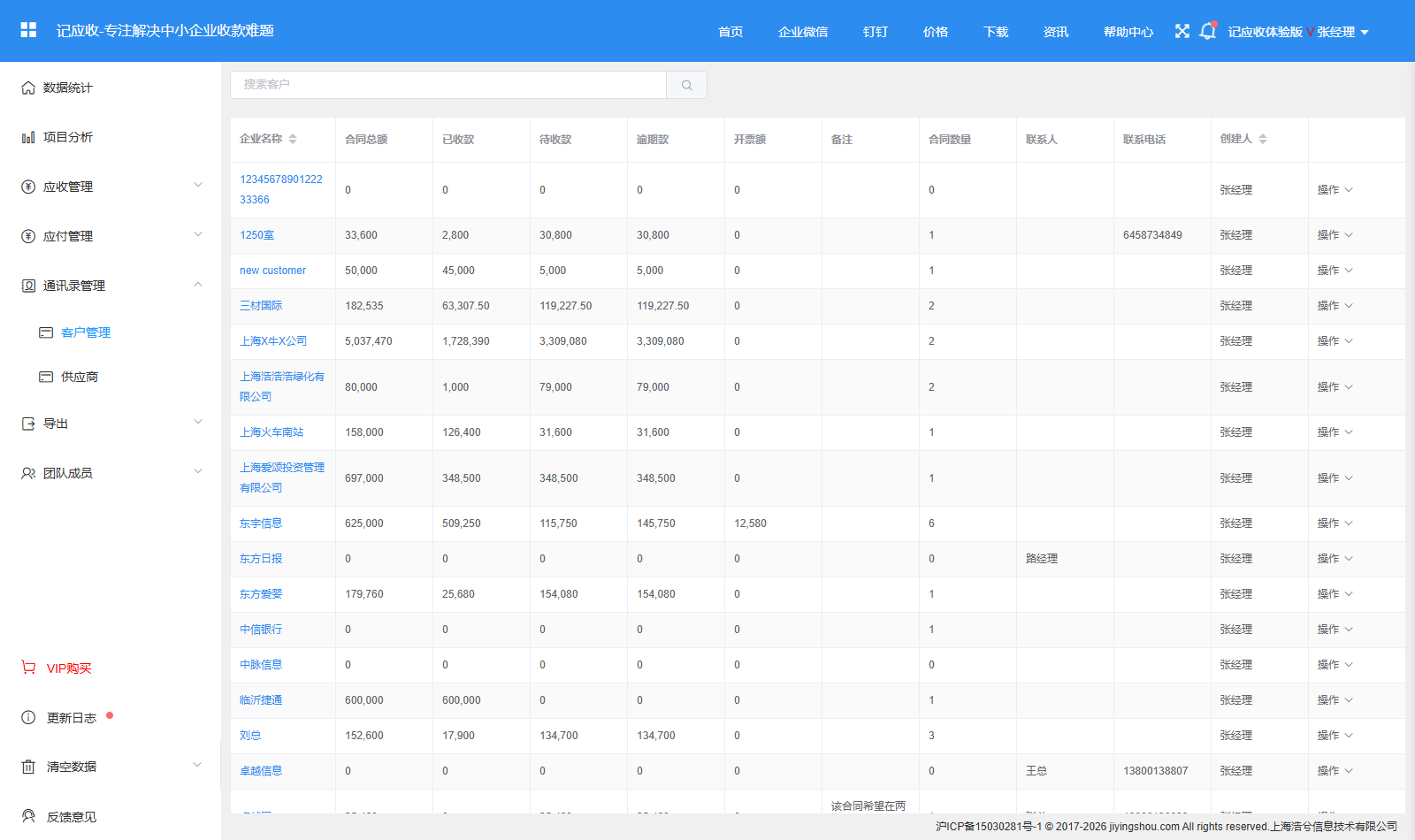Screen dimensions: 1415x840
Task: Click the 更新日志 info icon
Action: coord(28,717)
